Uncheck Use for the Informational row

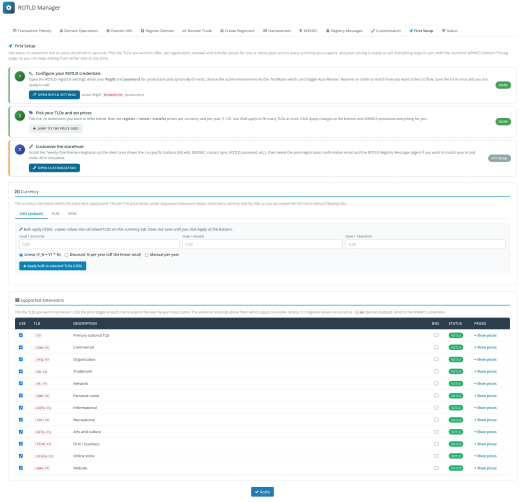(x=21, y=408)
